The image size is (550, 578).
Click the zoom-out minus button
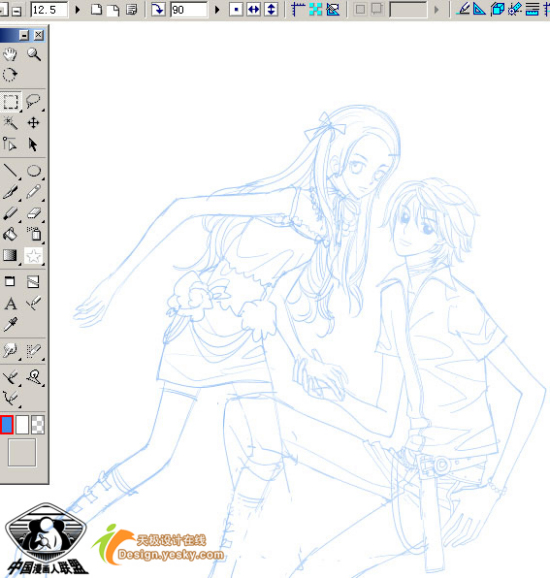(x=16, y=10)
